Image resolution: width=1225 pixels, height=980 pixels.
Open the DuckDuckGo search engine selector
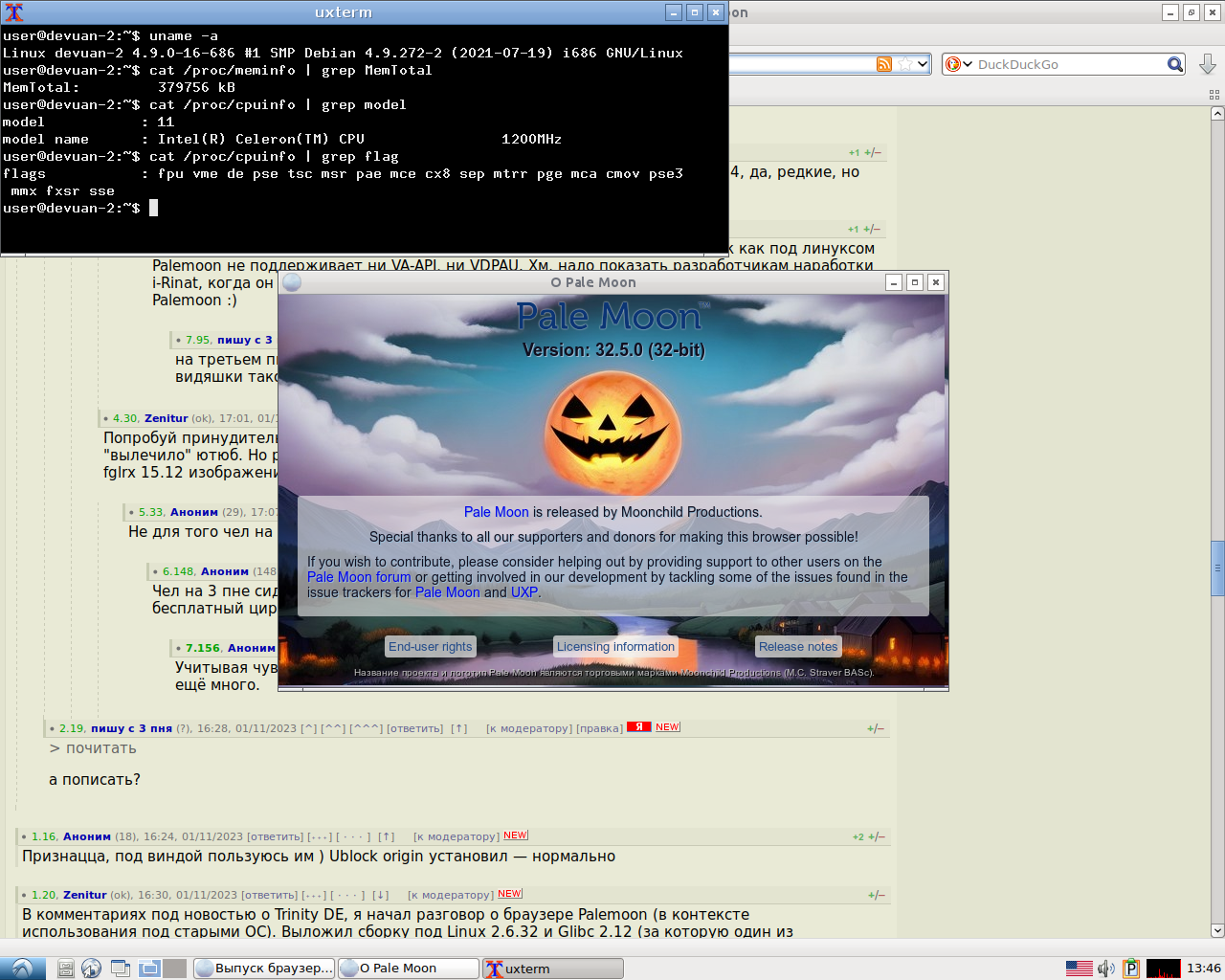[959, 64]
